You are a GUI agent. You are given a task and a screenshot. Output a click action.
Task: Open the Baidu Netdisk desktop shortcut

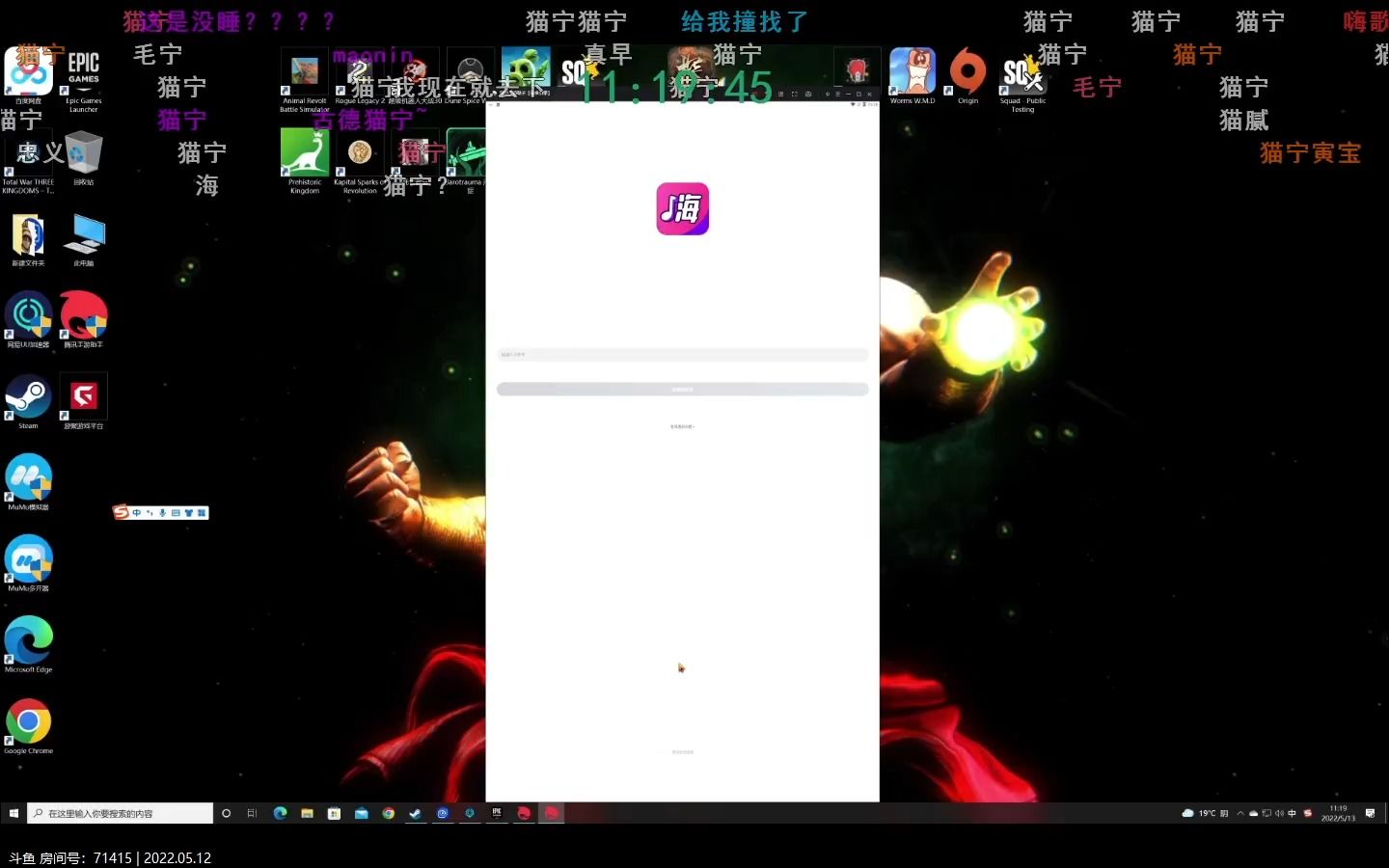coord(28,75)
